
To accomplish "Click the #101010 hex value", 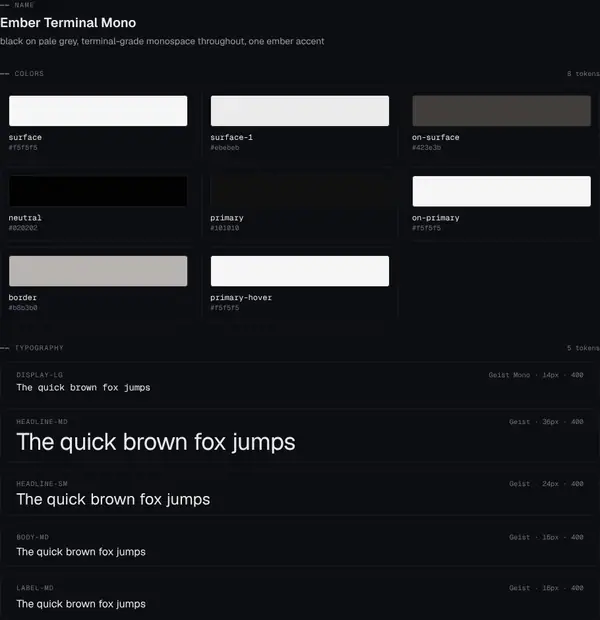I will point(225,228).
